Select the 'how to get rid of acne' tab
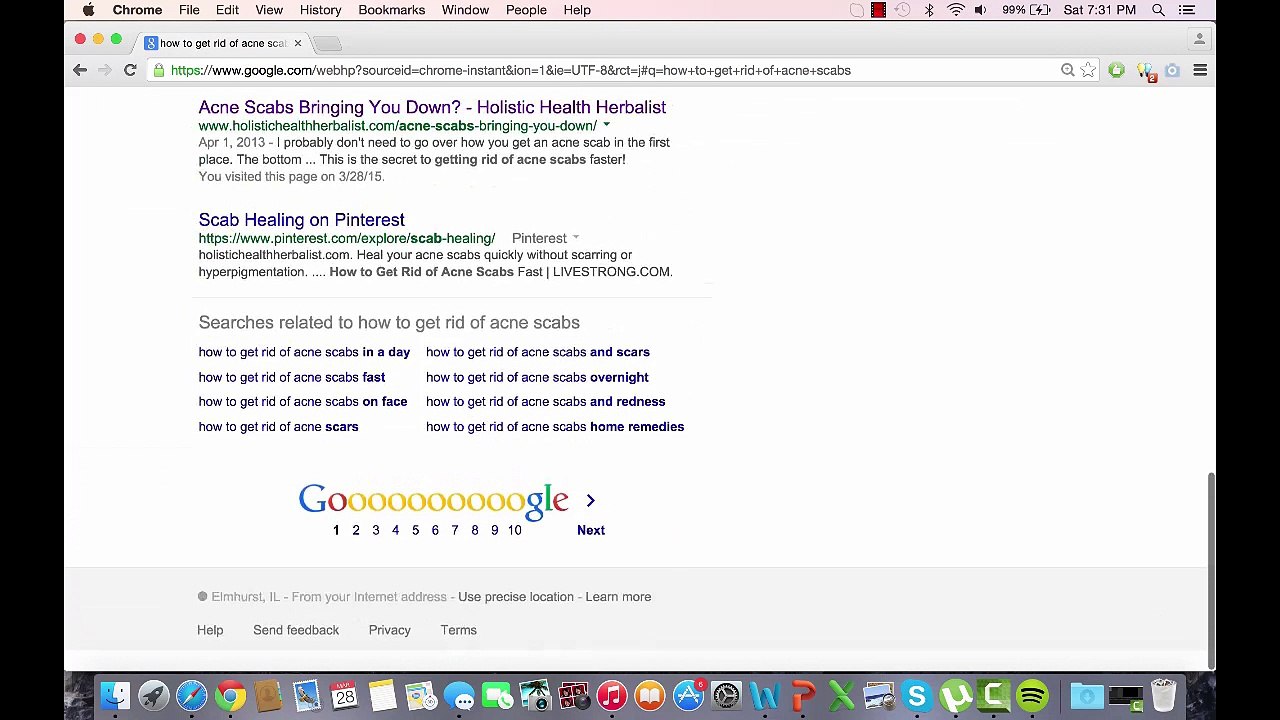This screenshot has width=1280, height=720. 222,43
